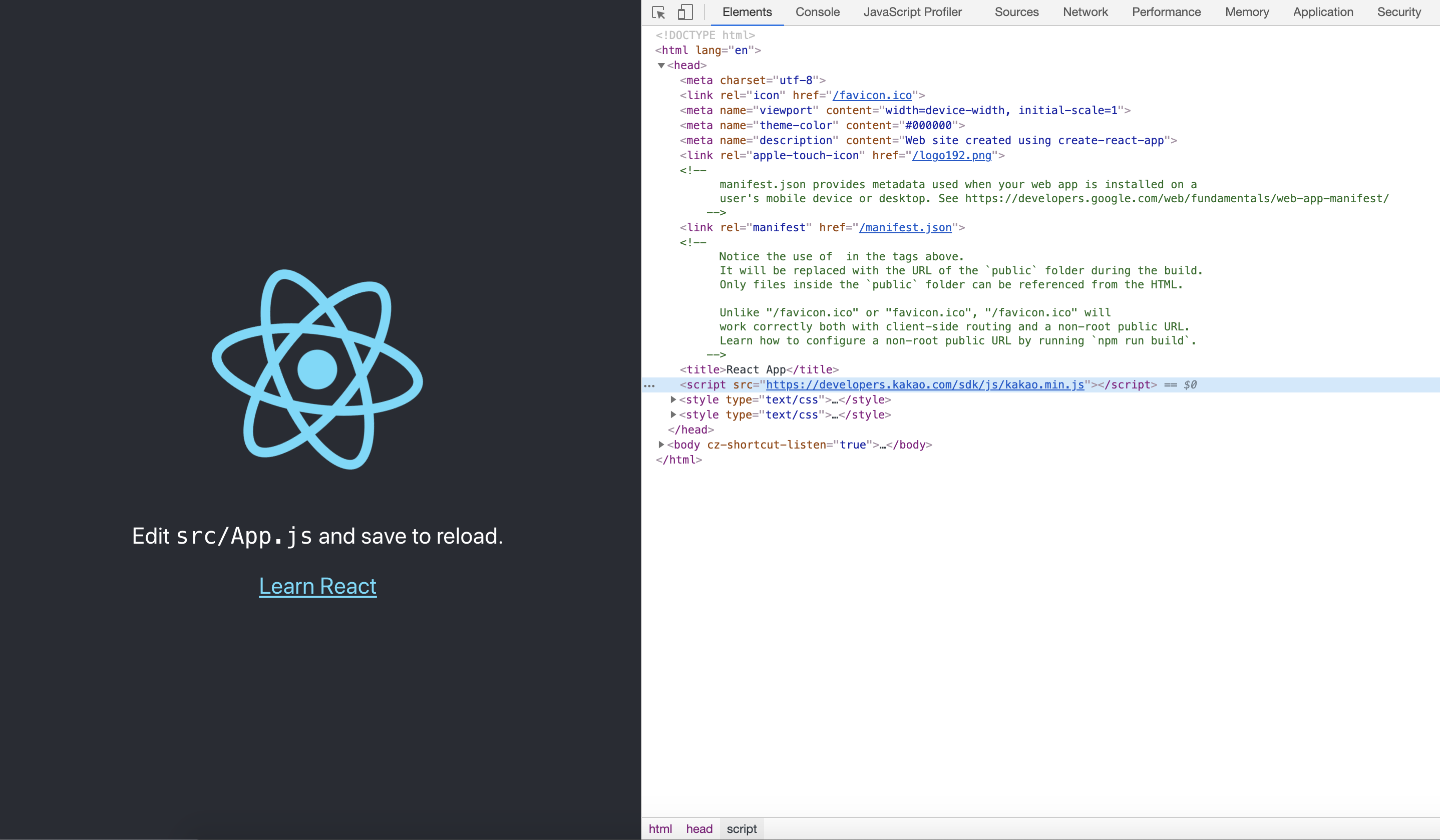
Task: Open the kakao.min.js script URL
Action: click(925, 384)
